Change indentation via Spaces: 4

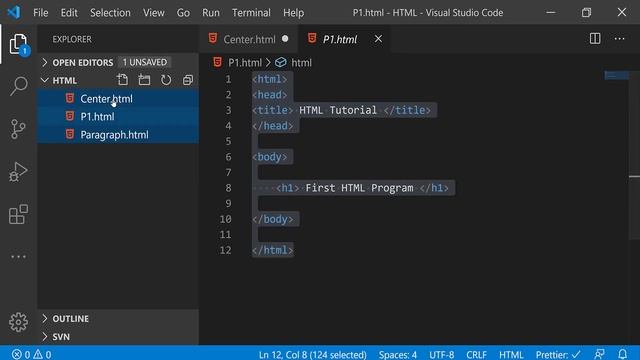pyautogui.click(x=398, y=354)
